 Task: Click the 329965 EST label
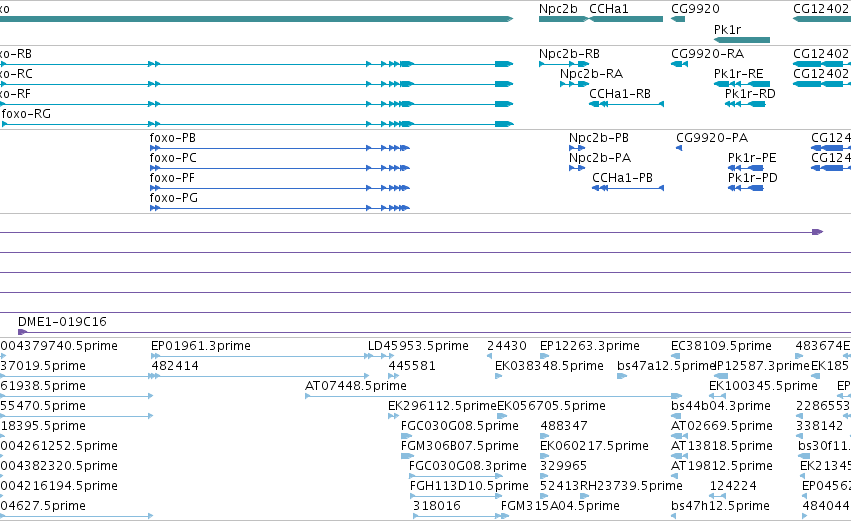(563, 466)
